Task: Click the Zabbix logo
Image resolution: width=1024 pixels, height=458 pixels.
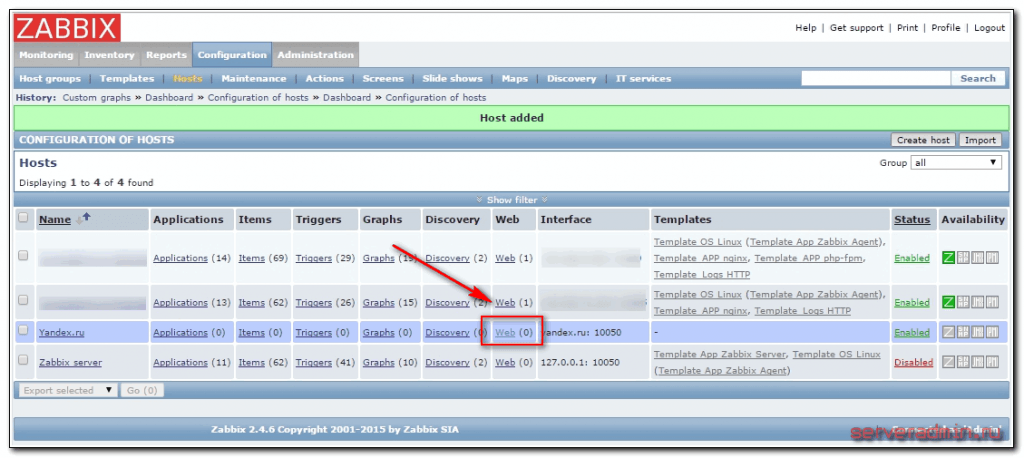Action: [68, 27]
